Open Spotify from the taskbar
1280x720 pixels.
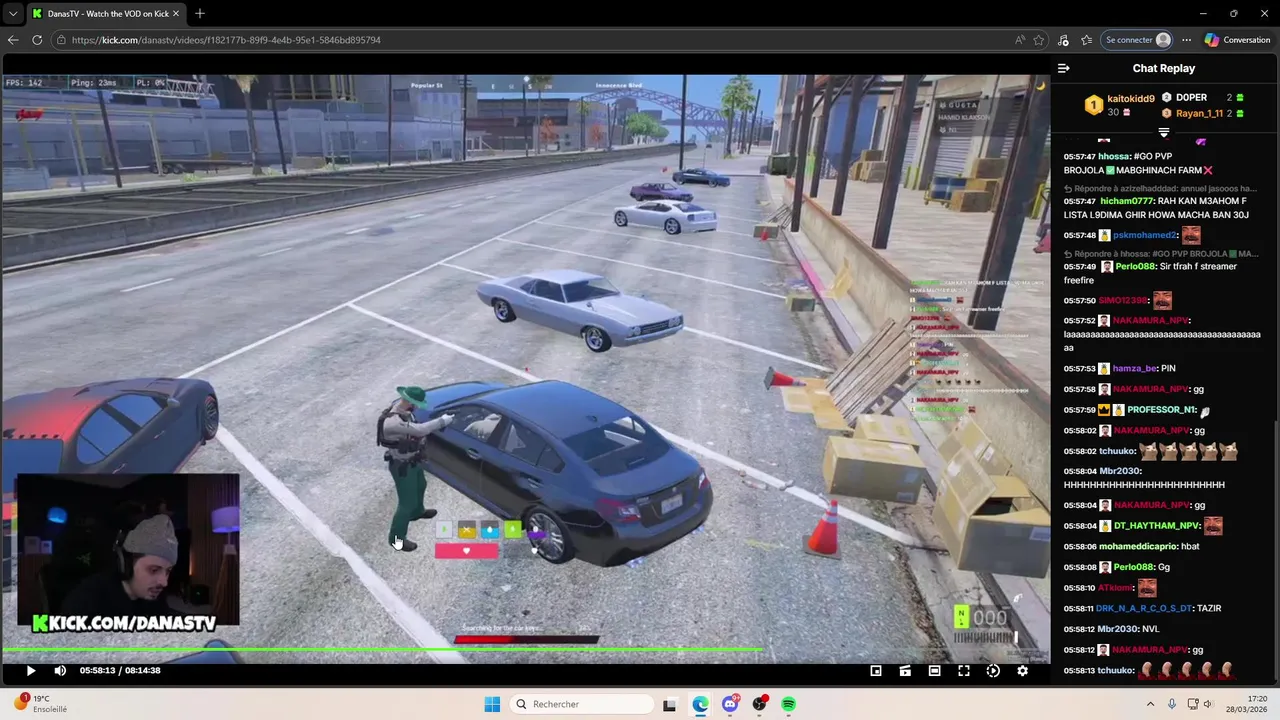pyautogui.click(x=789, y=704)
